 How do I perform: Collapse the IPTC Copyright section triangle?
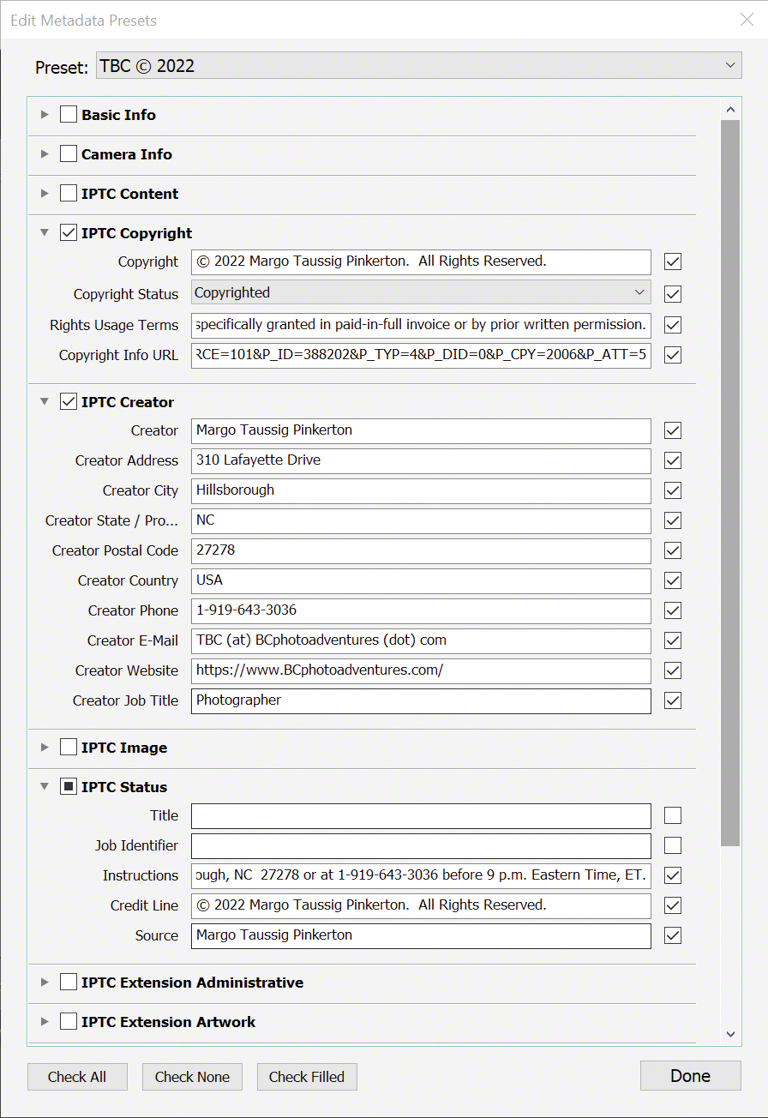click(45, 232)
